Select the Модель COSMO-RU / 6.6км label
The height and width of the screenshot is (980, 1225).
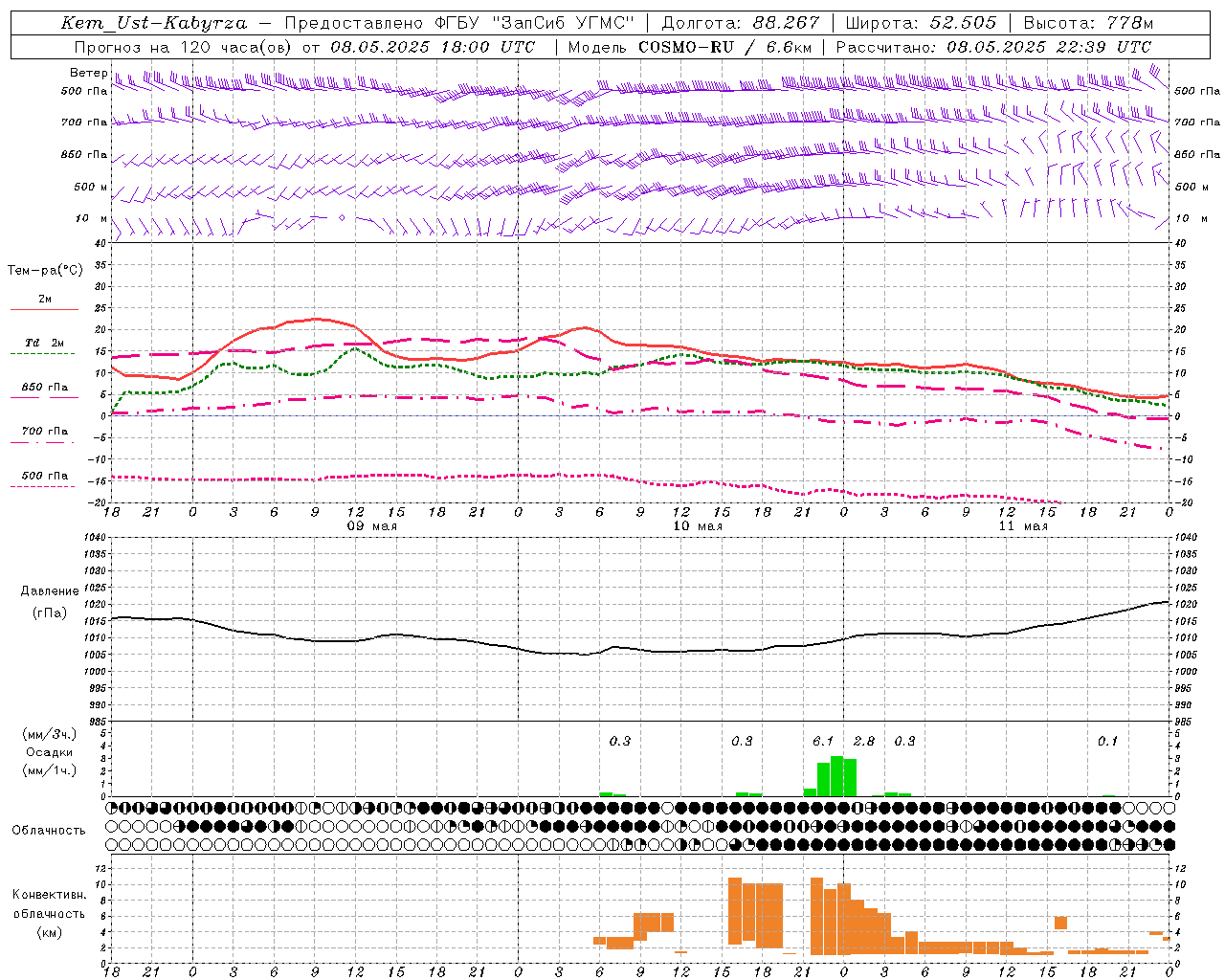click(x=689, y=47)
